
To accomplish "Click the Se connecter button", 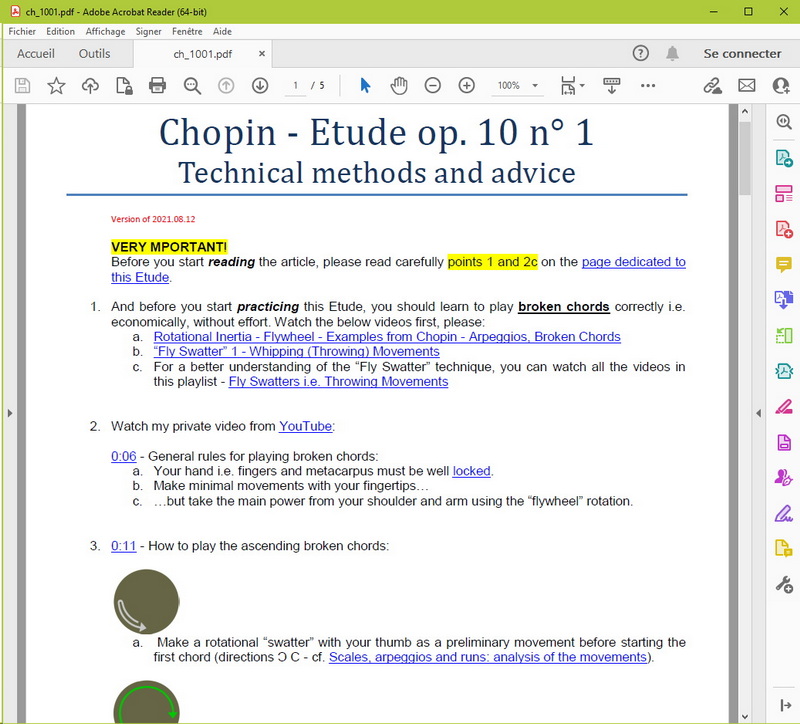I will (x=742, y=54).
